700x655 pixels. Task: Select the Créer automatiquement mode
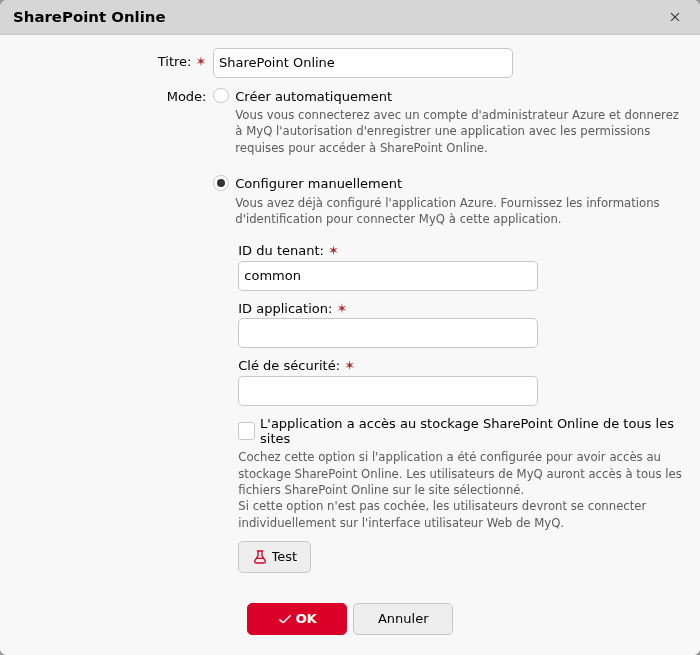tap(221, 96)
